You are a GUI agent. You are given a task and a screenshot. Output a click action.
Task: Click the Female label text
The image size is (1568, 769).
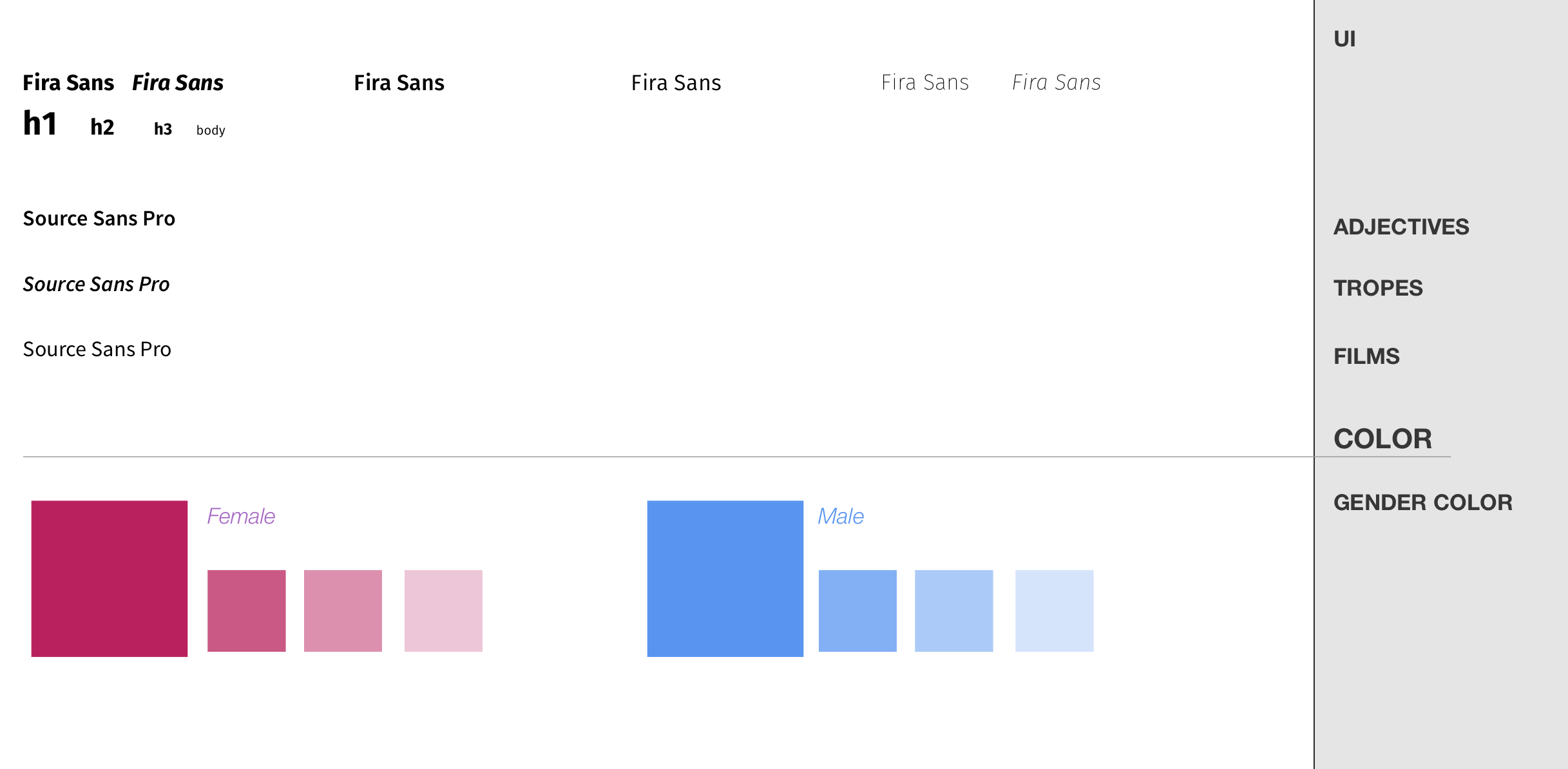tap(241, 516)
